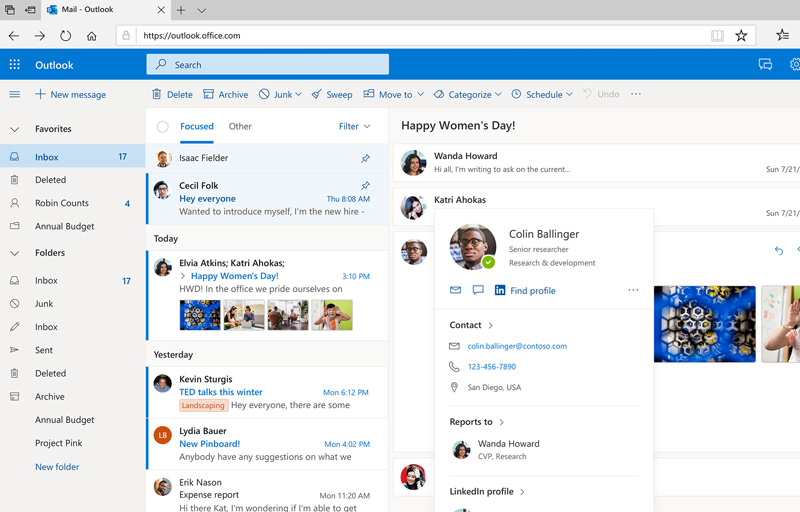The height and width of the screenshot is (512, 800).
Task: Open Archive folder in Folders list
Action: (72, 396)
